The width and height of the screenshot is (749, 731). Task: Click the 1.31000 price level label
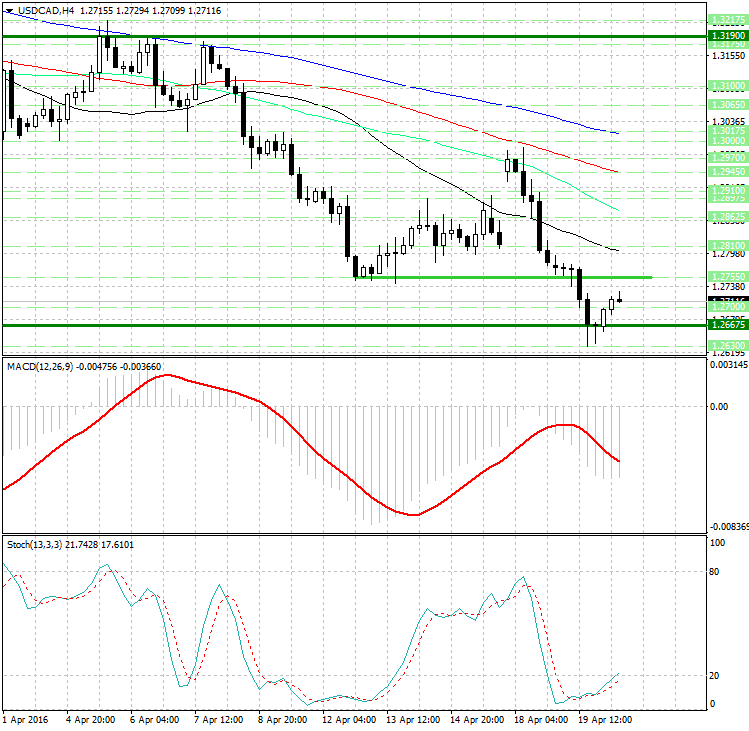[725, 87]
